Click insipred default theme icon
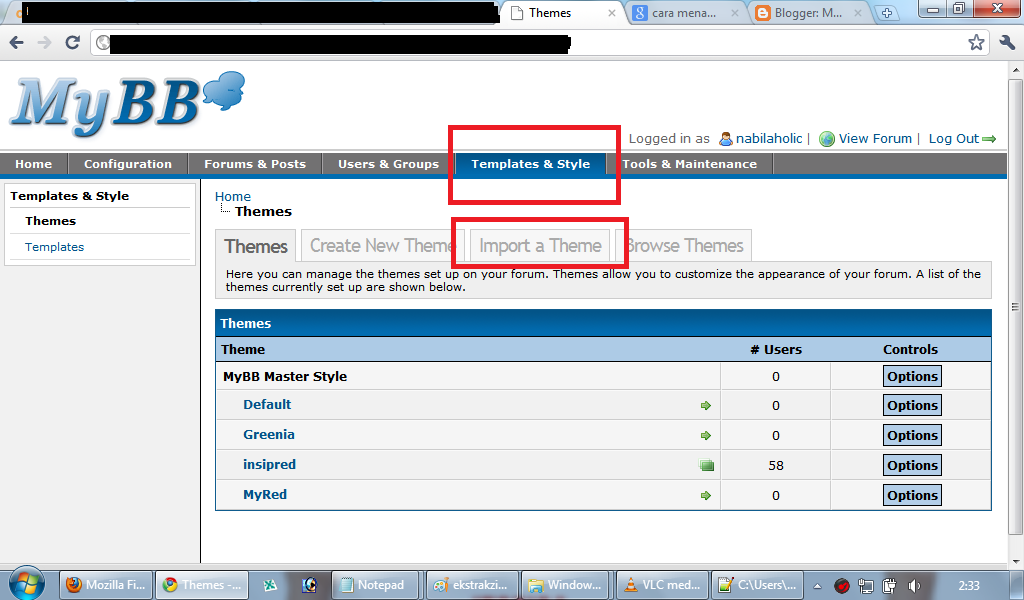This screenshot has height=600, width=1024. (x=707, y=466)
